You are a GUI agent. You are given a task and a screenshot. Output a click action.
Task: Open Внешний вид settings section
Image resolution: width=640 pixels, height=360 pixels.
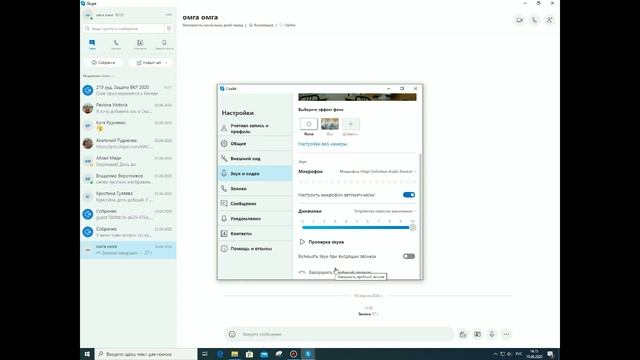pos(255,158)
